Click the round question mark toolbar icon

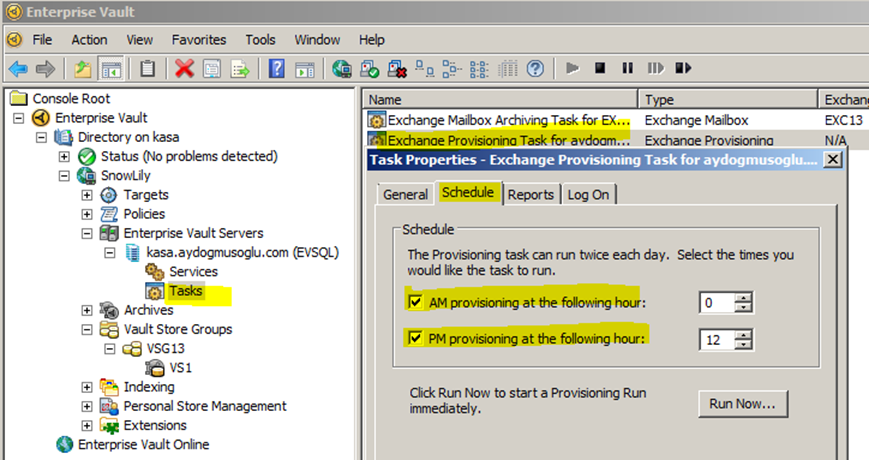[535, 69]
